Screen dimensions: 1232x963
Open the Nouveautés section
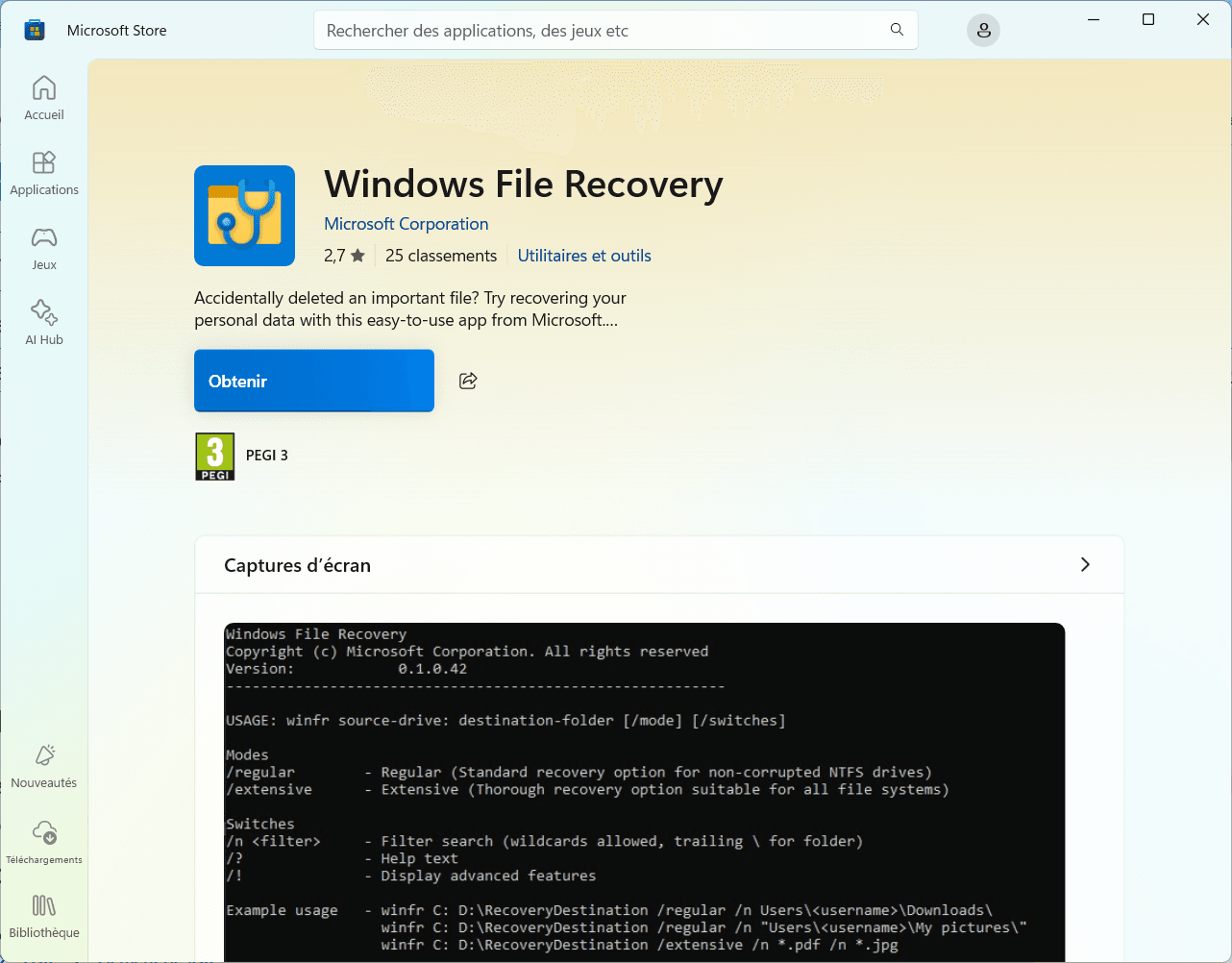coord(44,767)
